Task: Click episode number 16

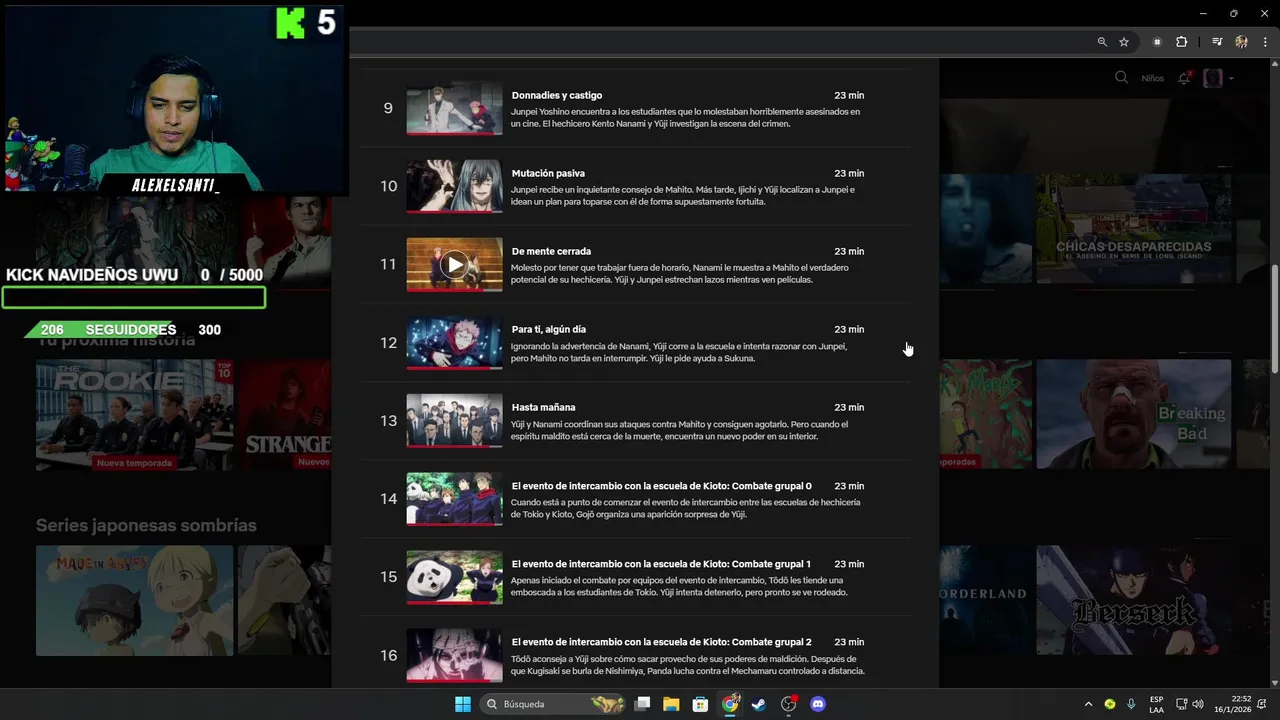Action: click(388, 655)
